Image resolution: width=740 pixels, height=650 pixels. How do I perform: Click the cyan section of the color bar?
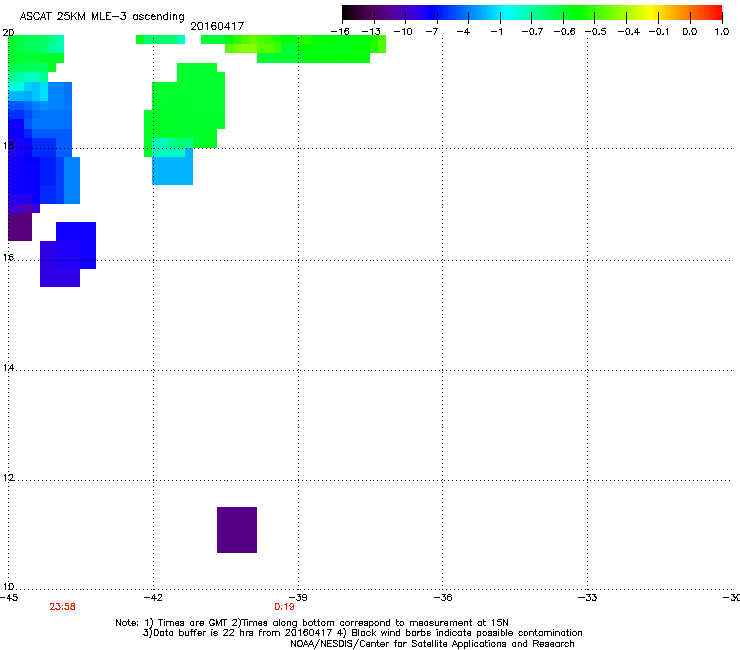507,12
